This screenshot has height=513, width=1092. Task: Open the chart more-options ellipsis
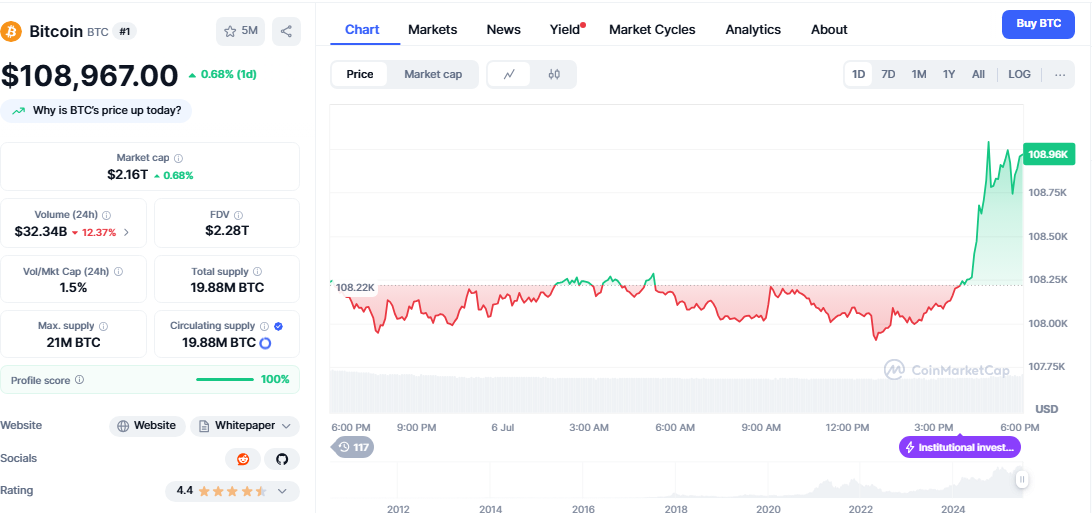click(x=1060, y=74)
